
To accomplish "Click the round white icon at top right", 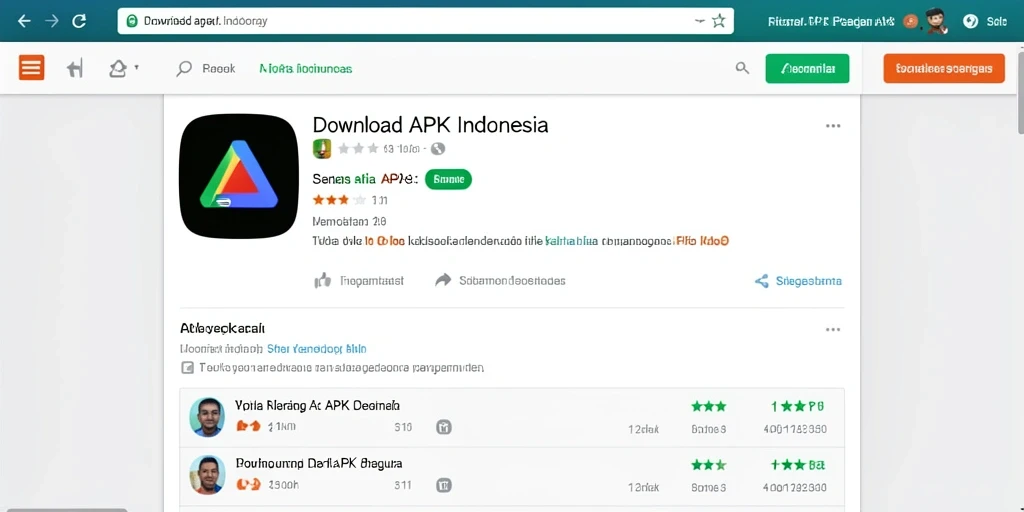I will pyautogui.click(x=970, y=22).
